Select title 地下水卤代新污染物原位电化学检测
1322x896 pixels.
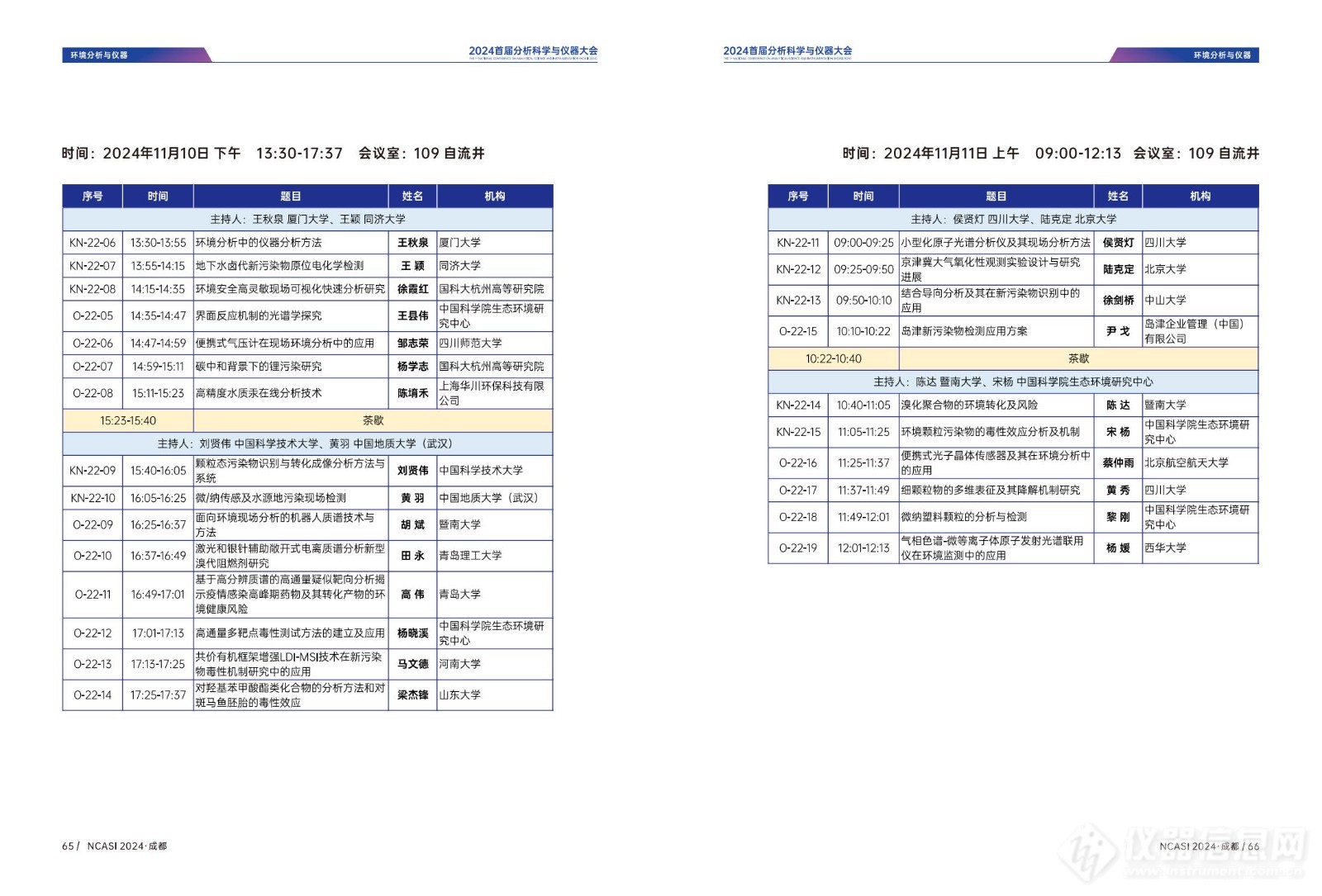(279, 266)
